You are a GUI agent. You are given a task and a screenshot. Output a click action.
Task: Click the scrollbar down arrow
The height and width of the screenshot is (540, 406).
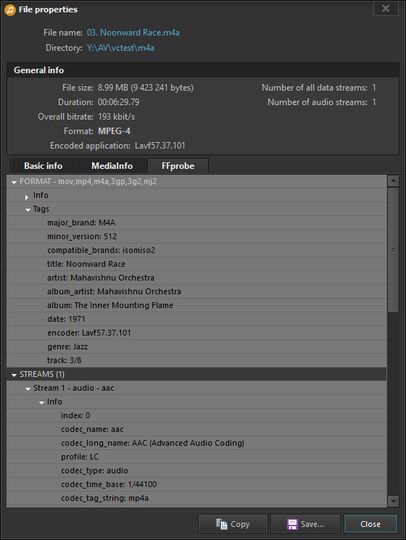[393, 501]
